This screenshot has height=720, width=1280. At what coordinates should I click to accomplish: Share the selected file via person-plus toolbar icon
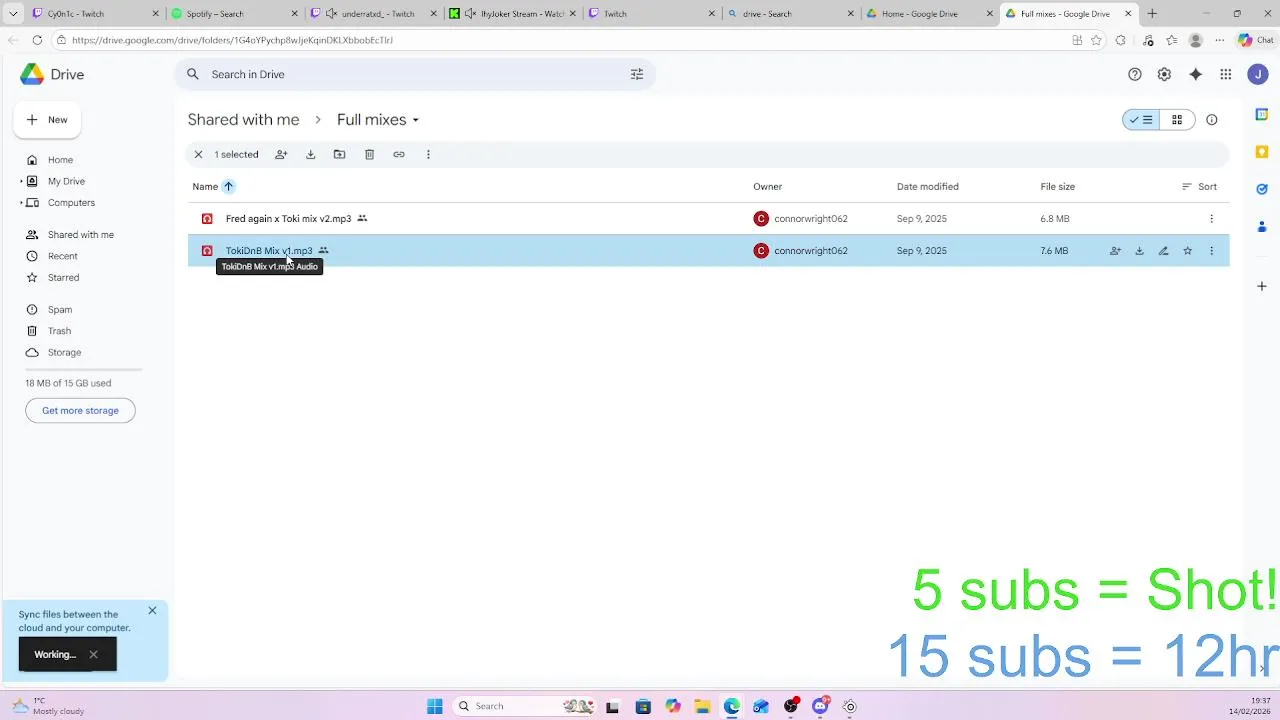click(281, 154)
